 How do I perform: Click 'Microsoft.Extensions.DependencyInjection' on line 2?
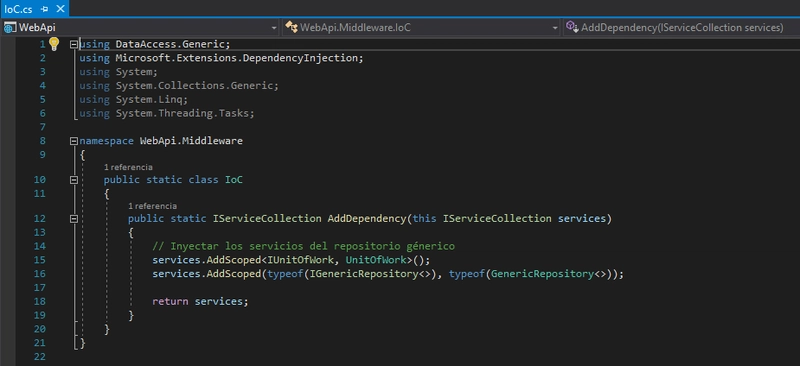236,58
